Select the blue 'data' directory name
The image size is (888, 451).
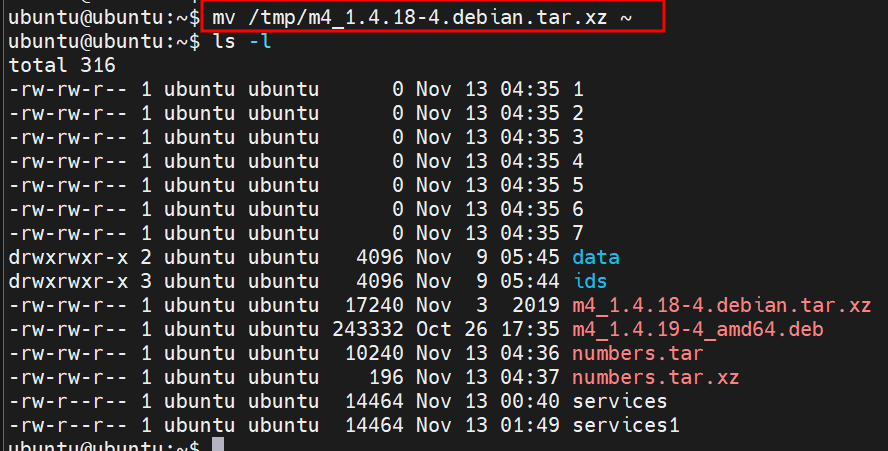point(595,257)
